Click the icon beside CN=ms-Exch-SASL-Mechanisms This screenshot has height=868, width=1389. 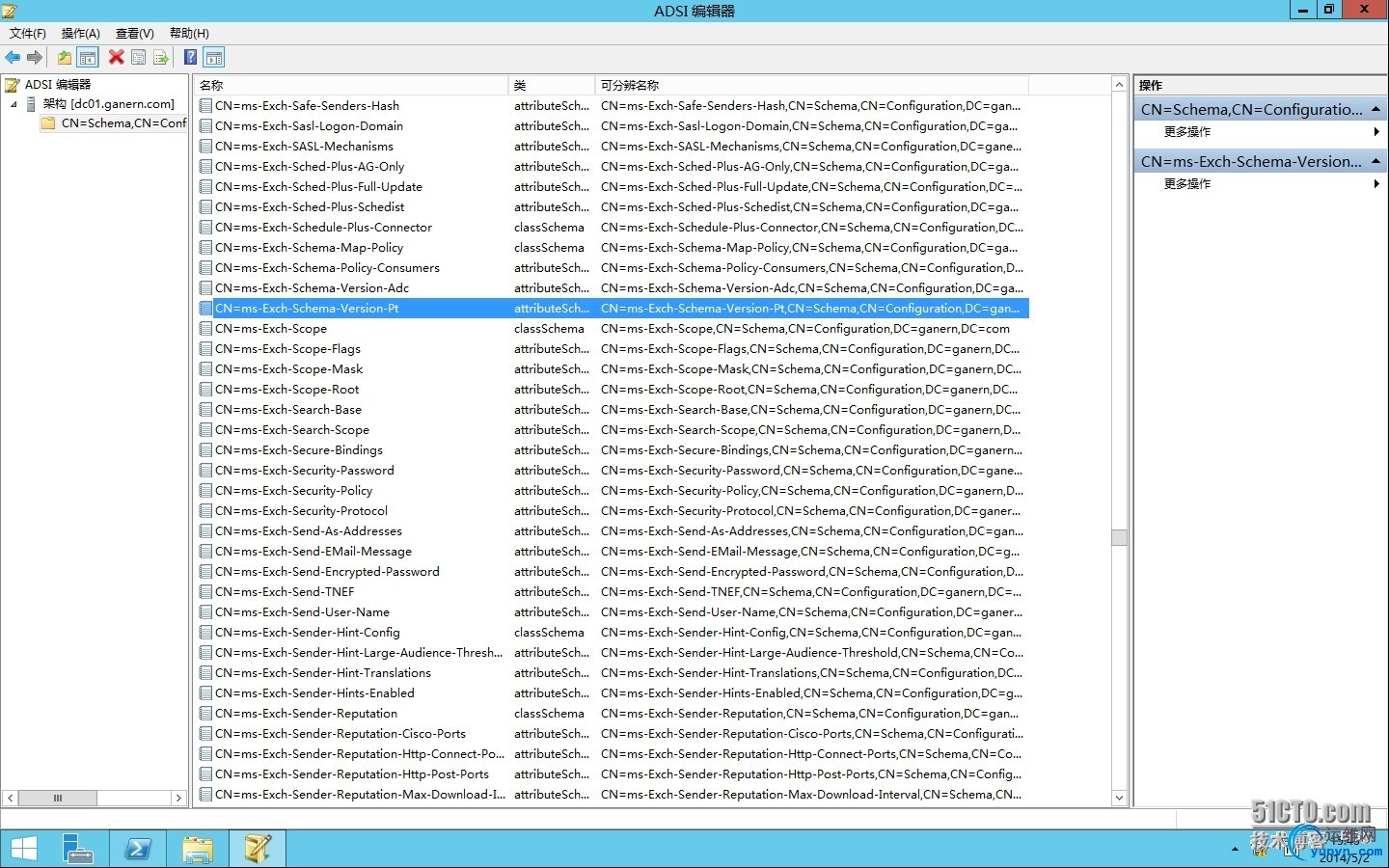coord(205,147)
